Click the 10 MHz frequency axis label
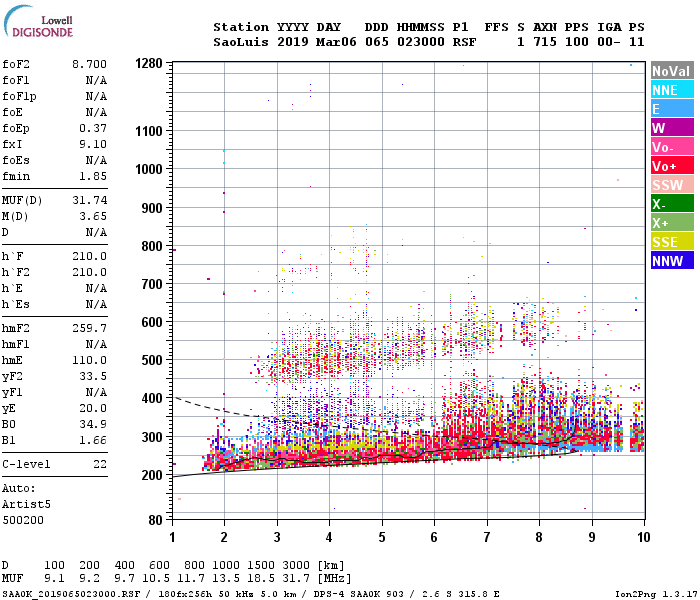The image size is (700, 600). pos(643,537)
